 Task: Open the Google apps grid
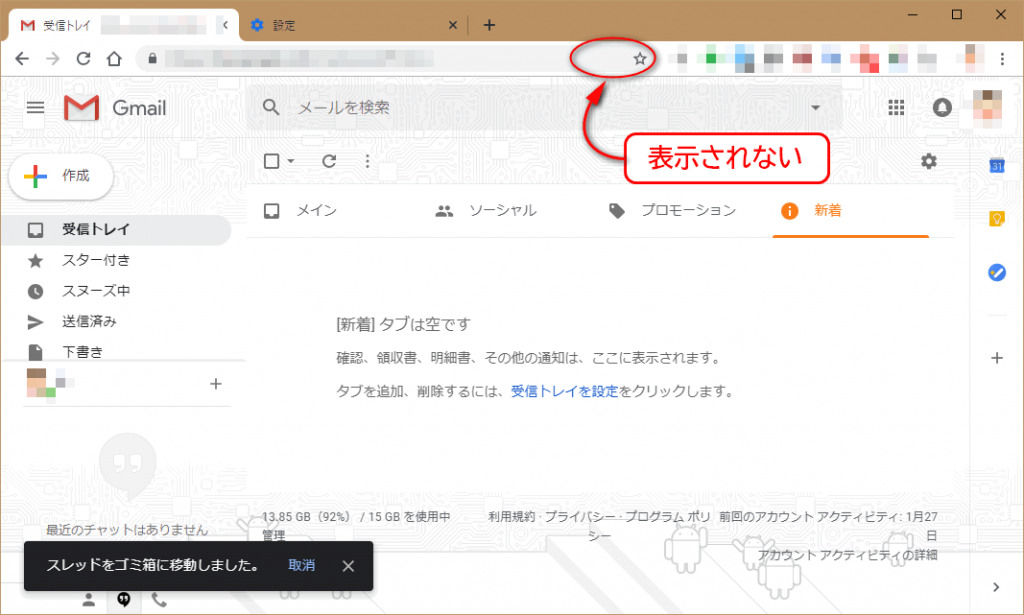click(x=896, y=108)
